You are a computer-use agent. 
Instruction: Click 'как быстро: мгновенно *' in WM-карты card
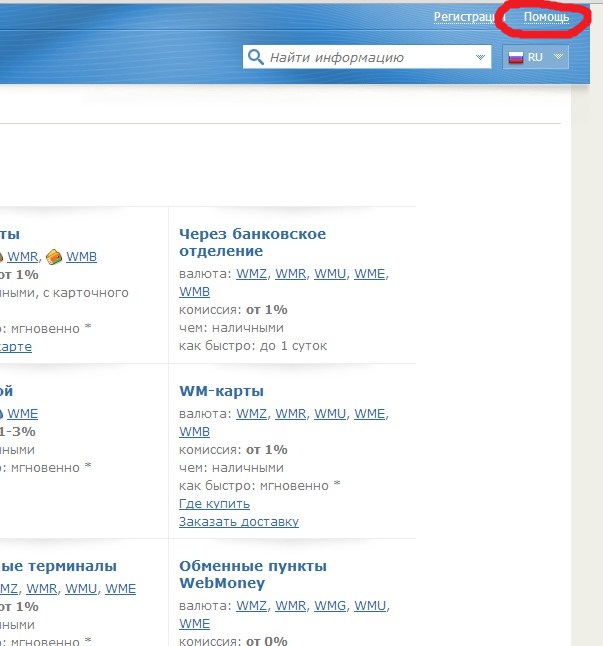tap(260, 485)
